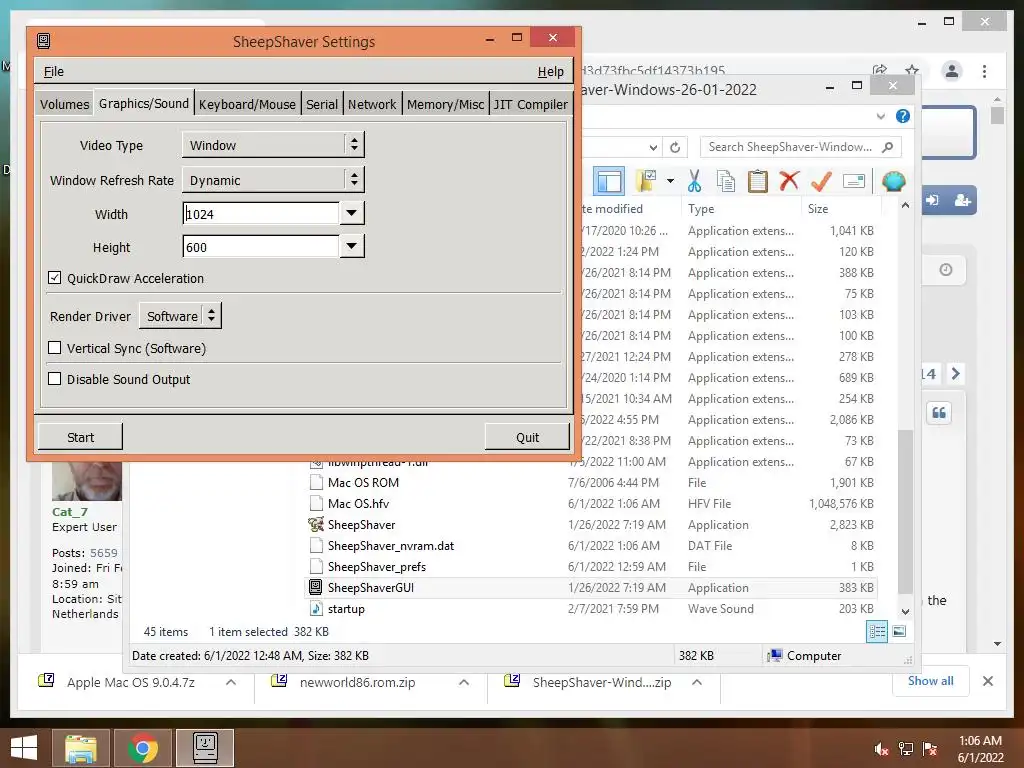
Task: Click the Quit button
Action: pos(527,437)
